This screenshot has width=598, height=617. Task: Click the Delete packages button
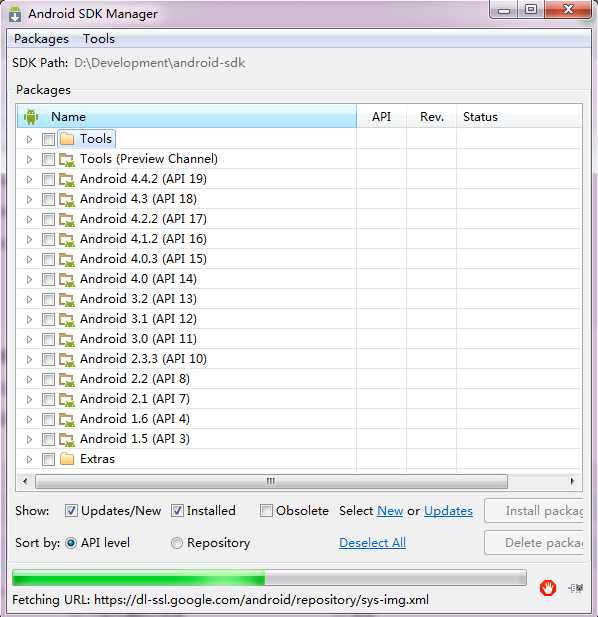pyautogui.click(x=534, y=543)
